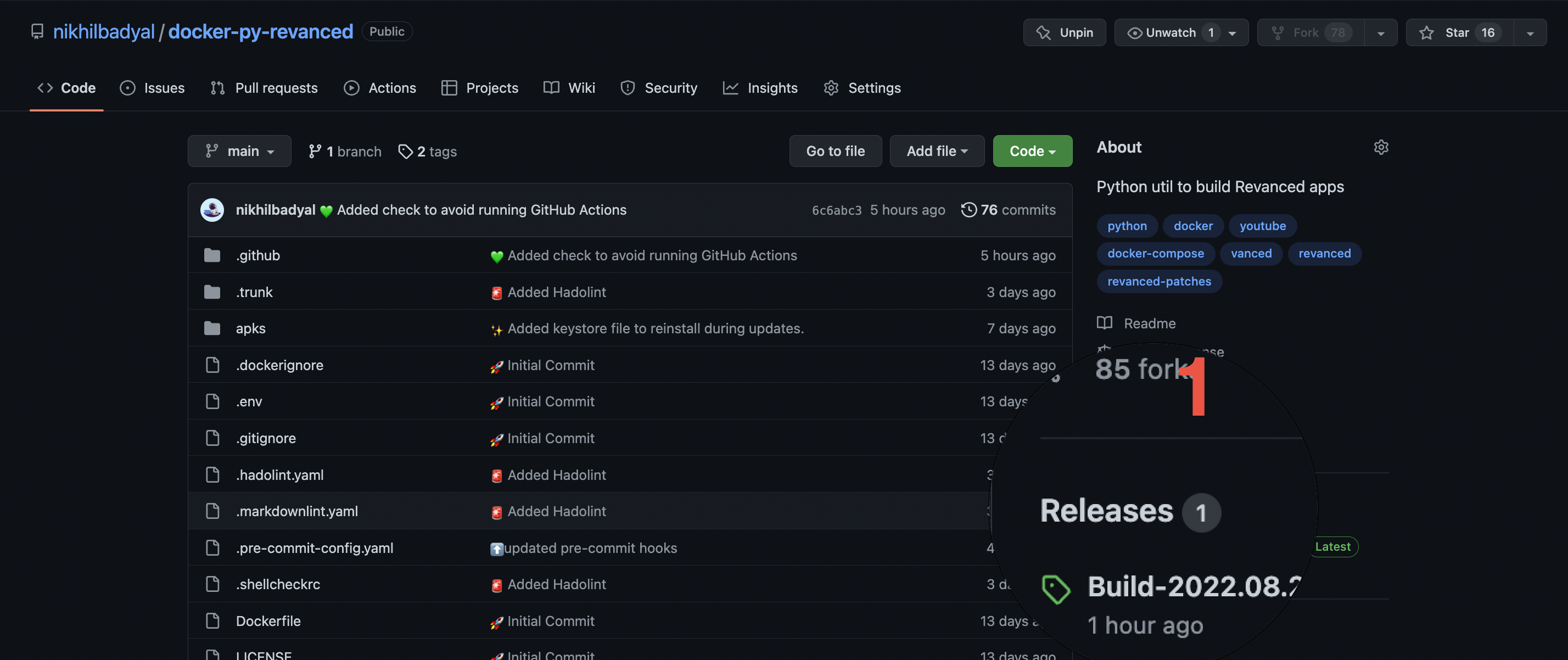Toggle Unpin for this repository

tap(1064, 32)
